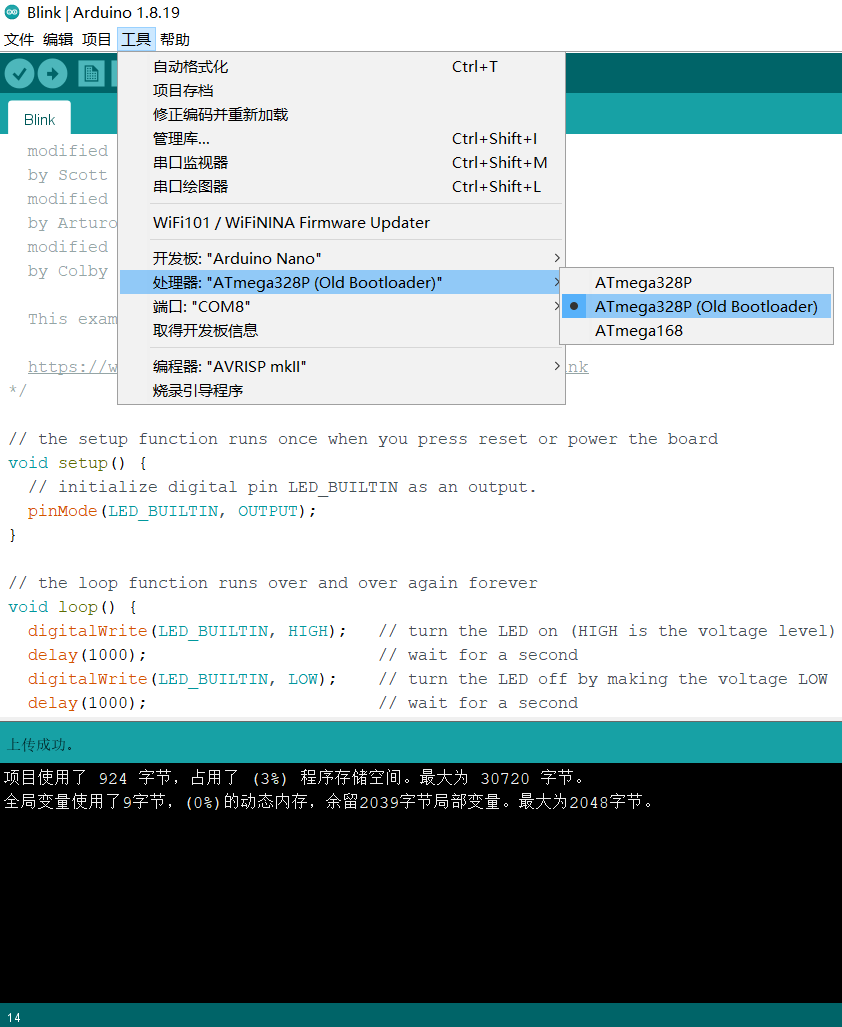Click the first delay(1000) line
Viewport: 842px width, 1027px height.
pos(86,655)
